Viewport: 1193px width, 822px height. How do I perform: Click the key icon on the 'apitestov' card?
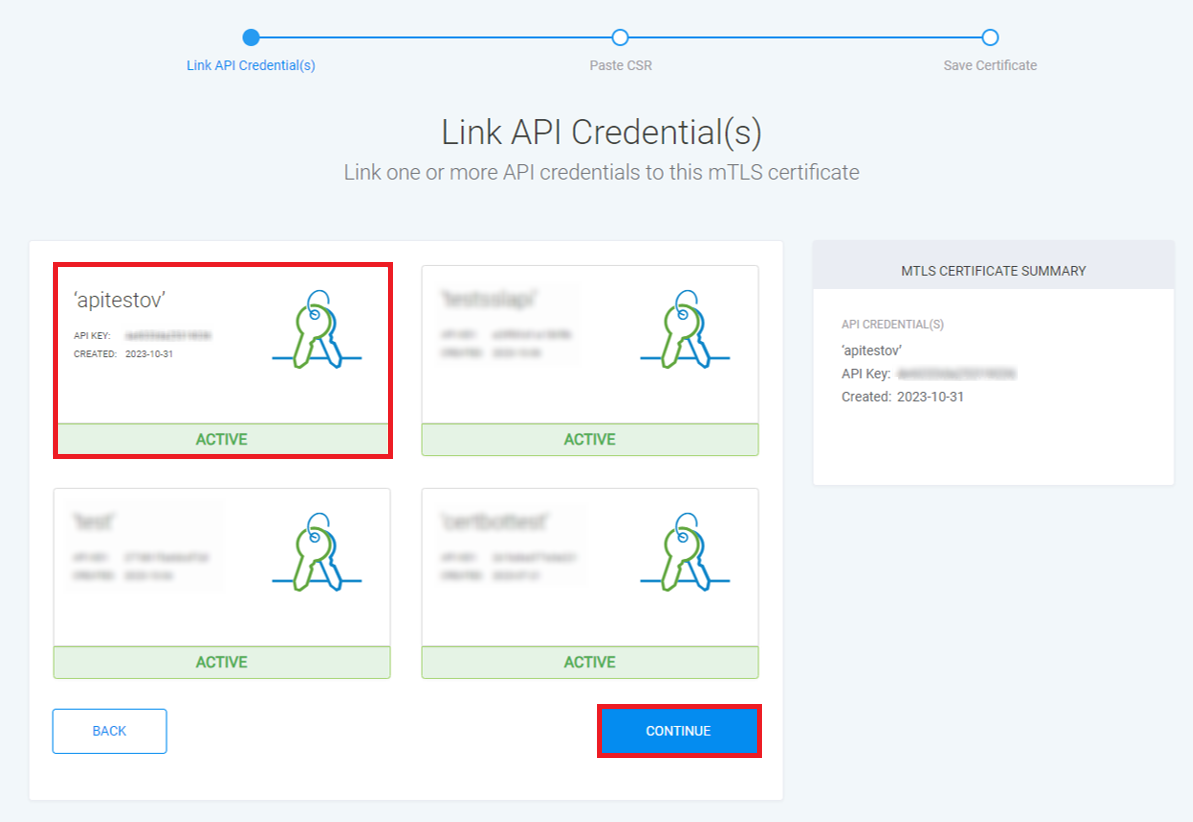[316, 330]
